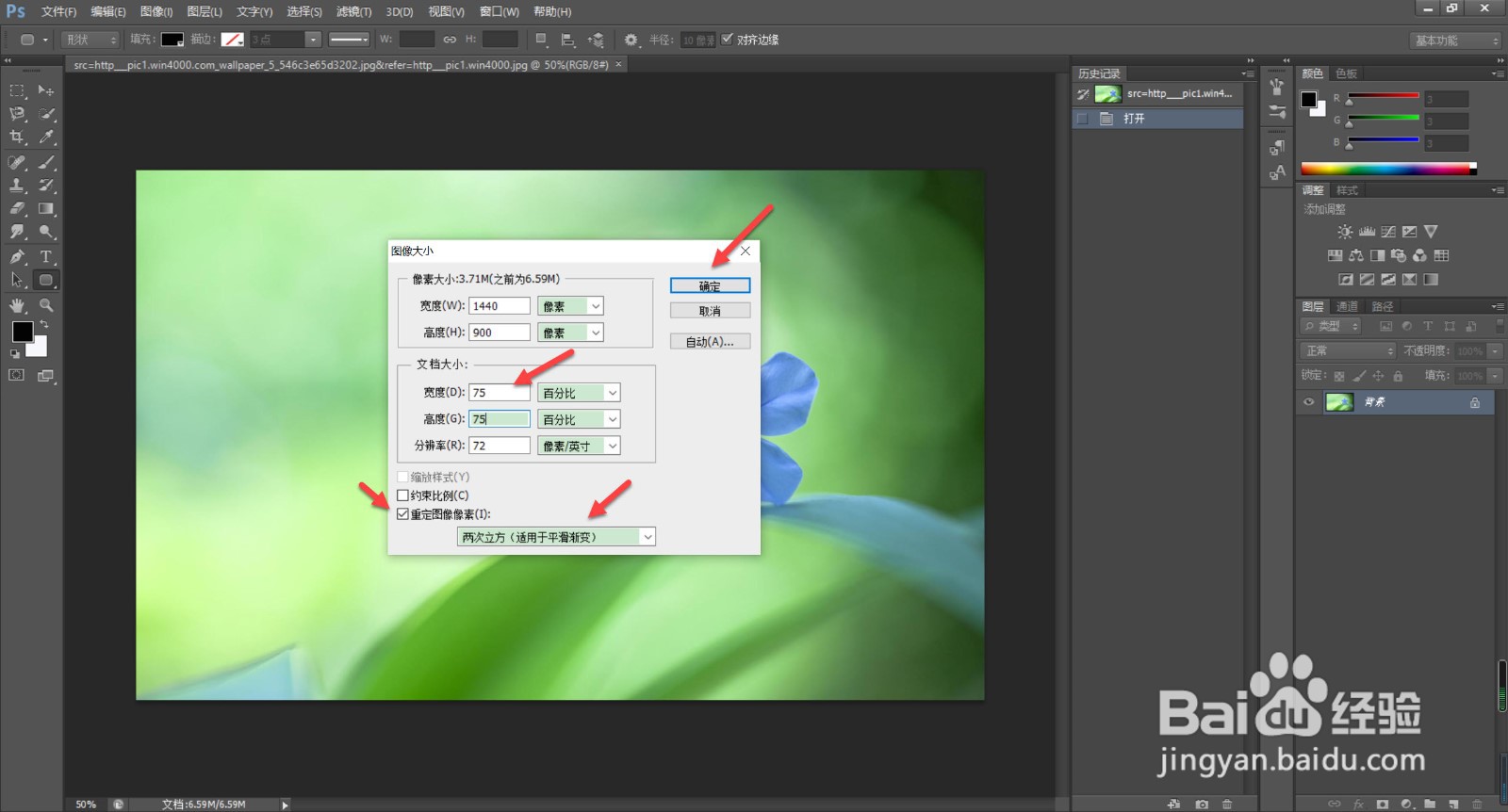The width and height of the screenshot is (1508, 812).
Task: Click the Hue/Saturation adjustment icon
Action: tap(1335, 255)
